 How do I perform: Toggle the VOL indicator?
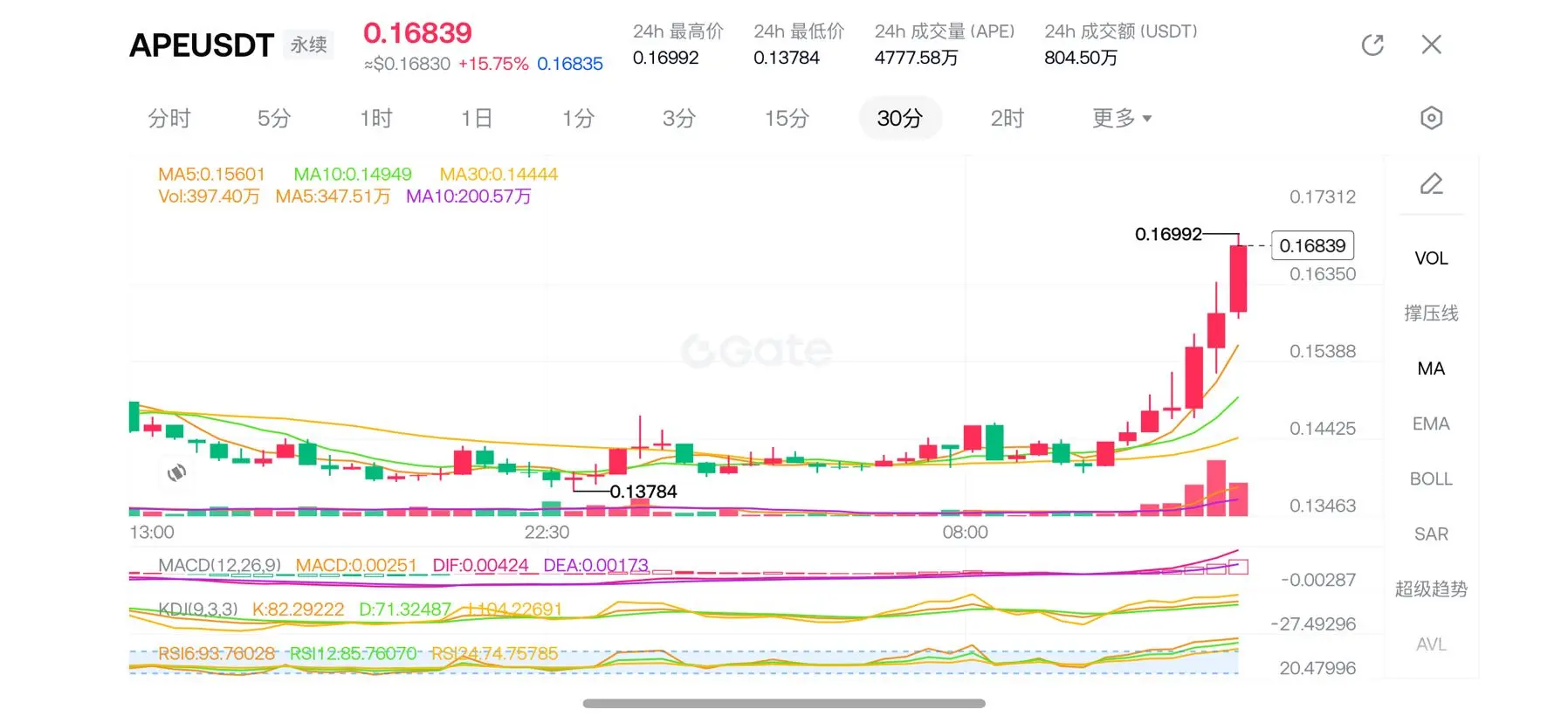tap(1431, 258)
